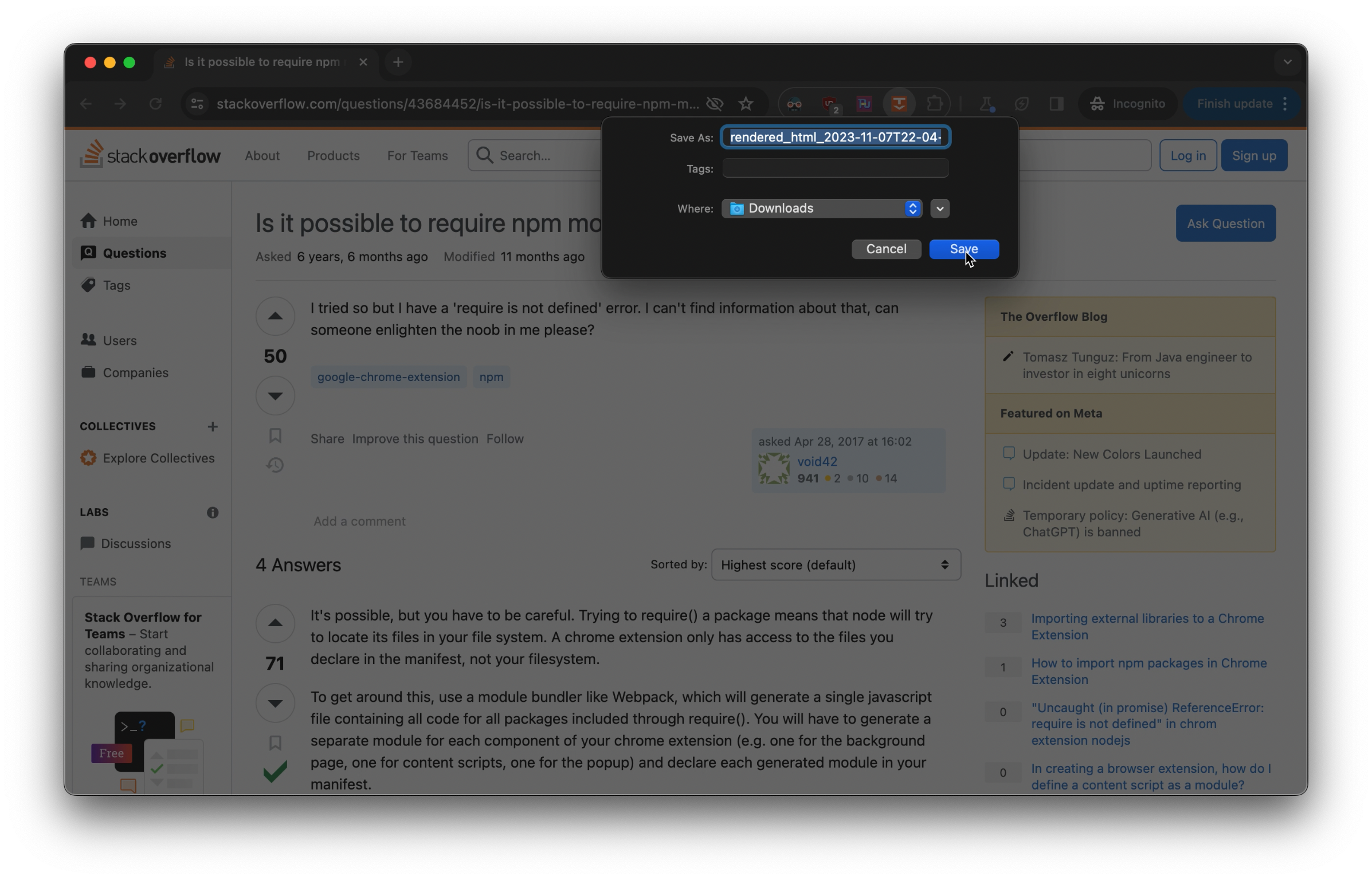Upvote the question with 50 score
1372x880 pixels.
pos(275,316)
